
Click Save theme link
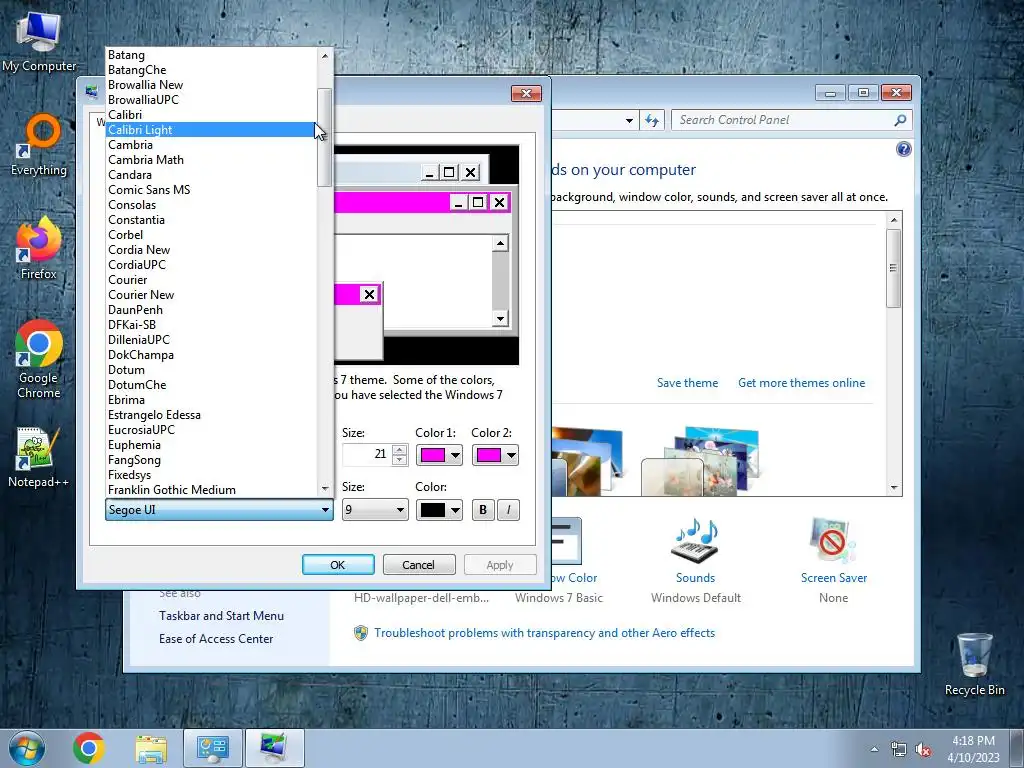tap(687, 383)
